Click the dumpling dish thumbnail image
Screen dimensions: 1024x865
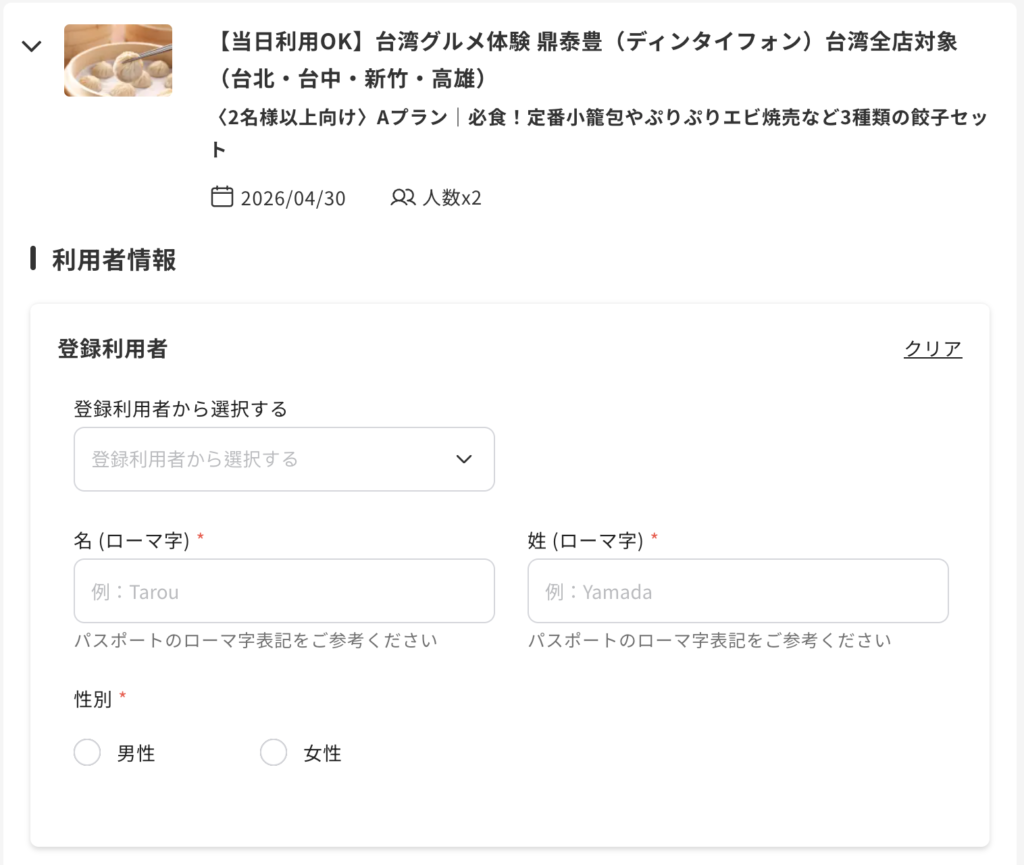[118, 60]
